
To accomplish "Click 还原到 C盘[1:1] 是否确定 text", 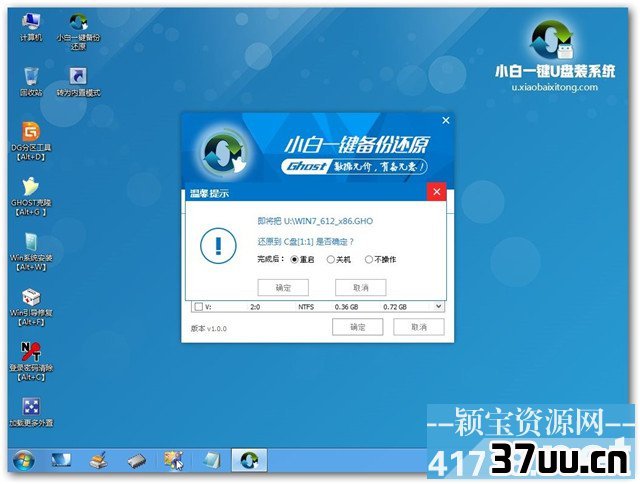I will point(305,242).
